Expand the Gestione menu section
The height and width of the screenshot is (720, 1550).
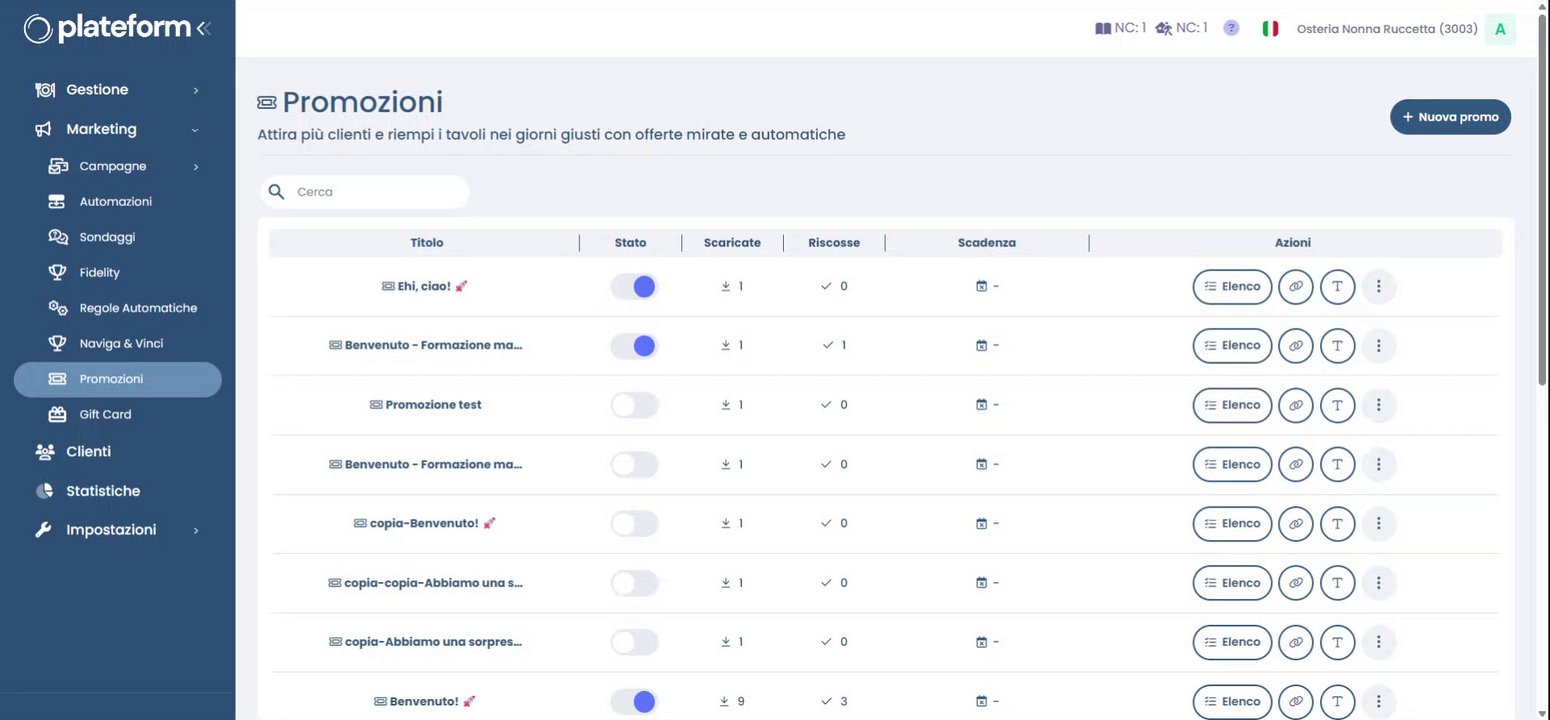(118, 90)
